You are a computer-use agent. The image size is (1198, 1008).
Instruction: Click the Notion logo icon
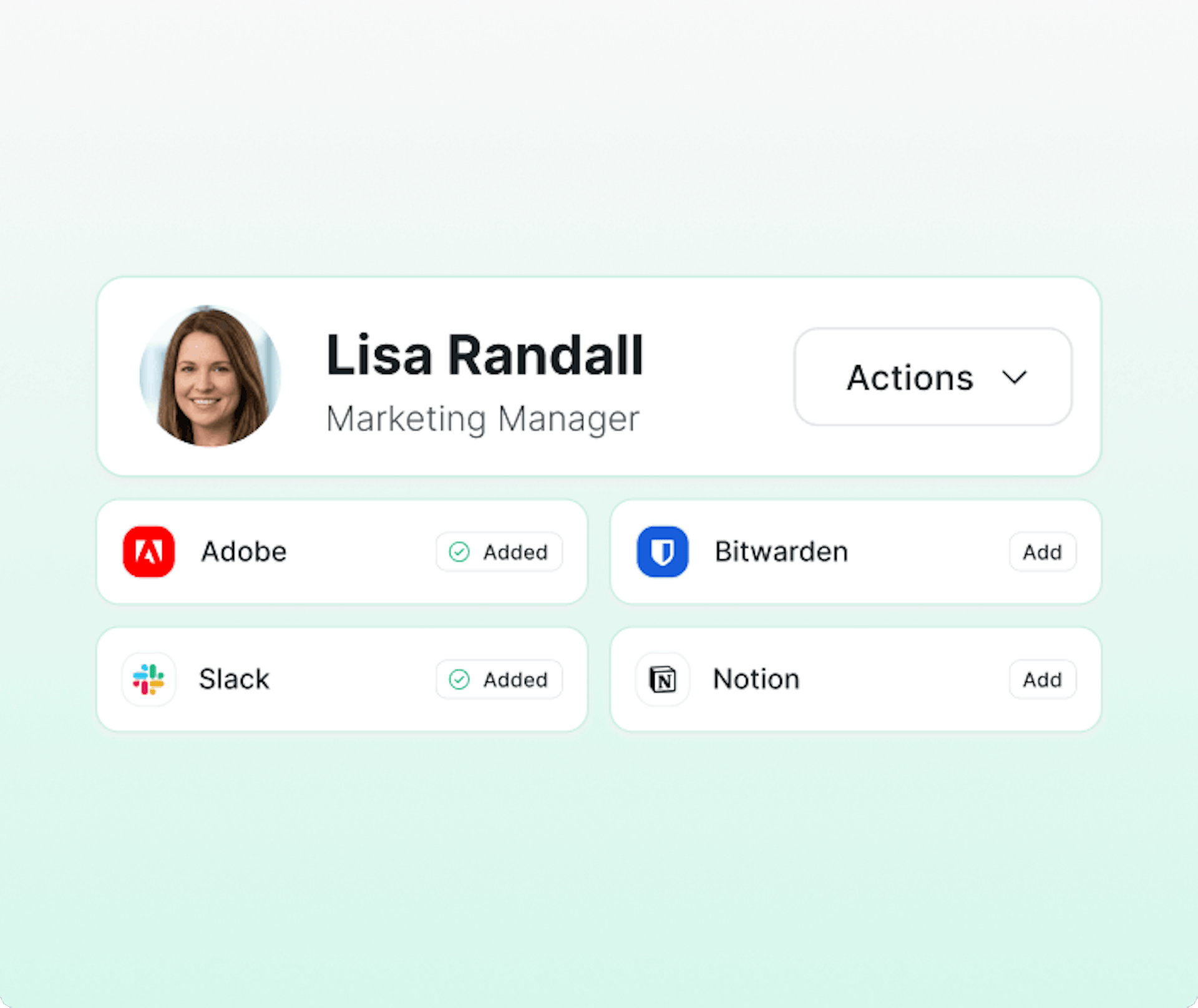coord(662,679)
